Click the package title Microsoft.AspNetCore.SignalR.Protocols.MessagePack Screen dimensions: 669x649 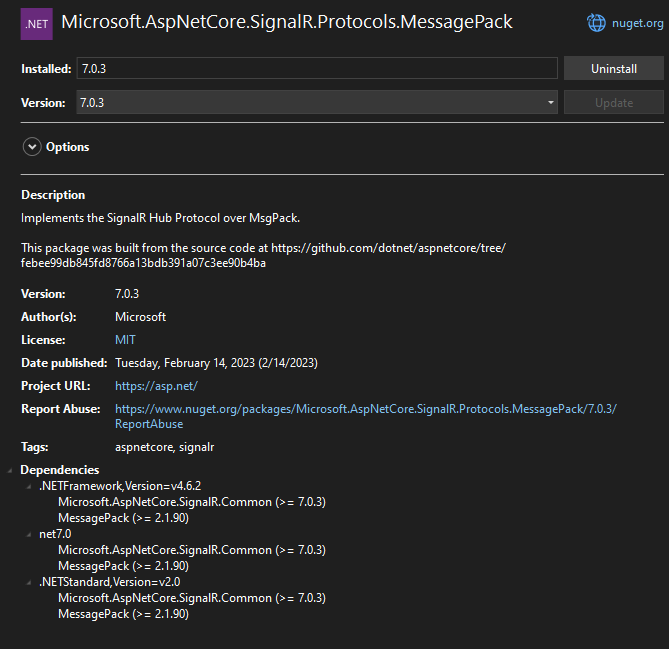click(287, 22)
